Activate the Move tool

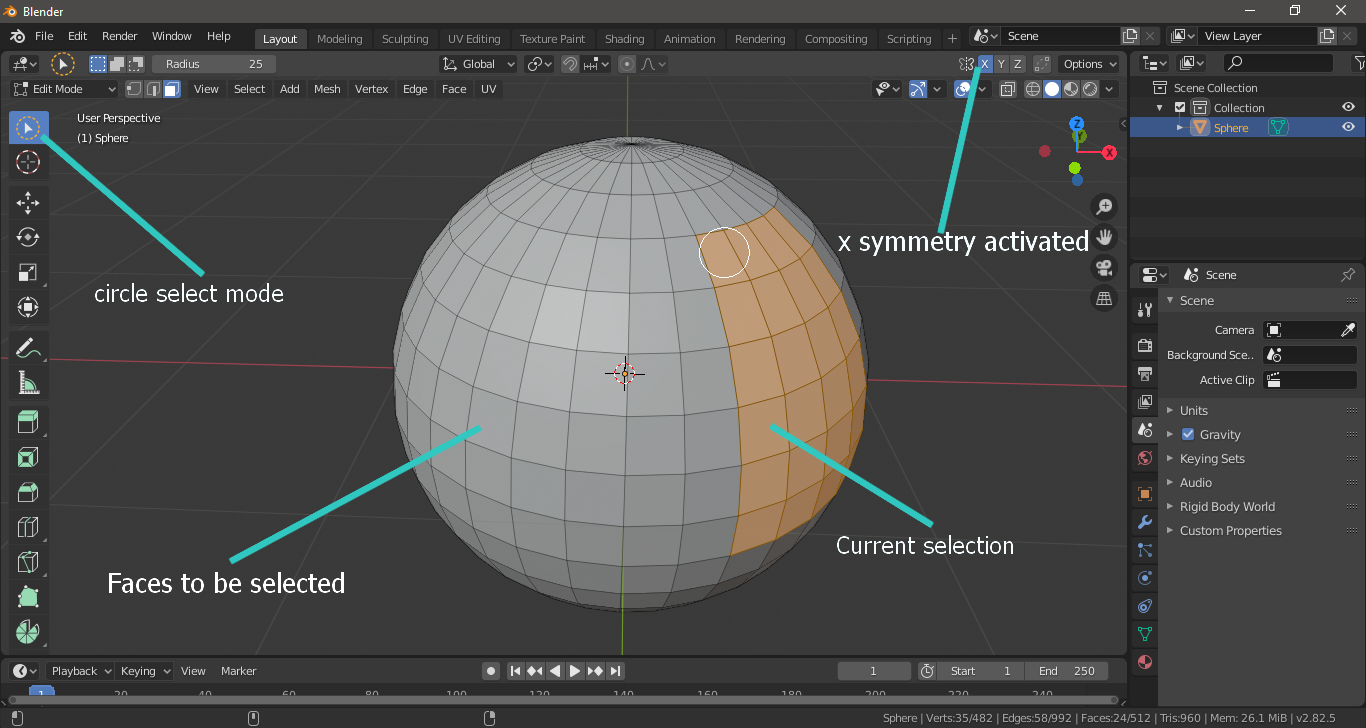point(28,203)
